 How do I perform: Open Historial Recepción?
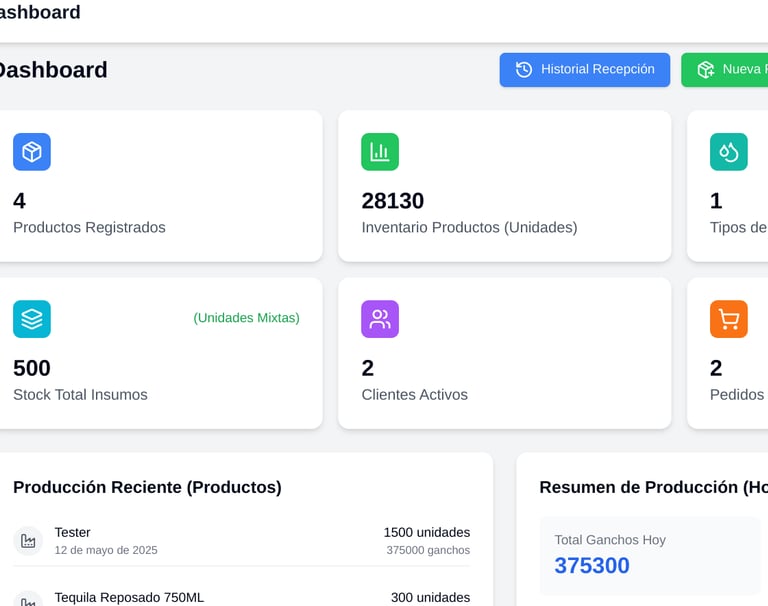coord(585,70)
